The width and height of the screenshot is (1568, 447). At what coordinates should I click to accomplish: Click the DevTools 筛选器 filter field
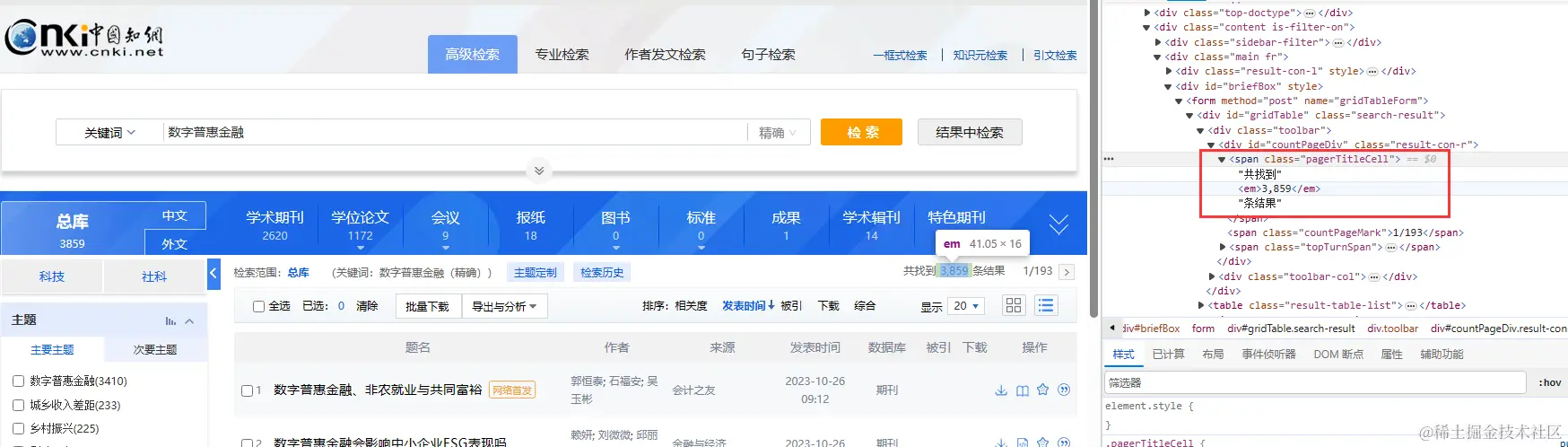click(1315, 382)
